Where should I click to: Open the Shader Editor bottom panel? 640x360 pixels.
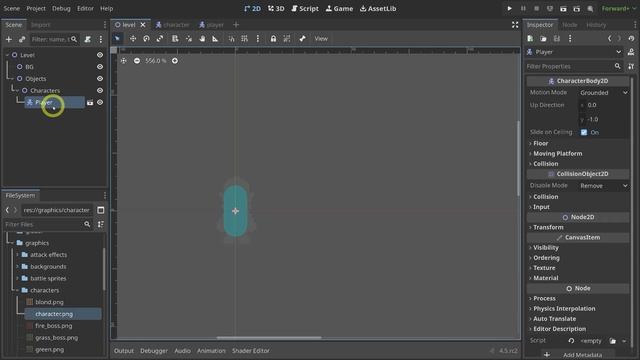coord(251,351)
